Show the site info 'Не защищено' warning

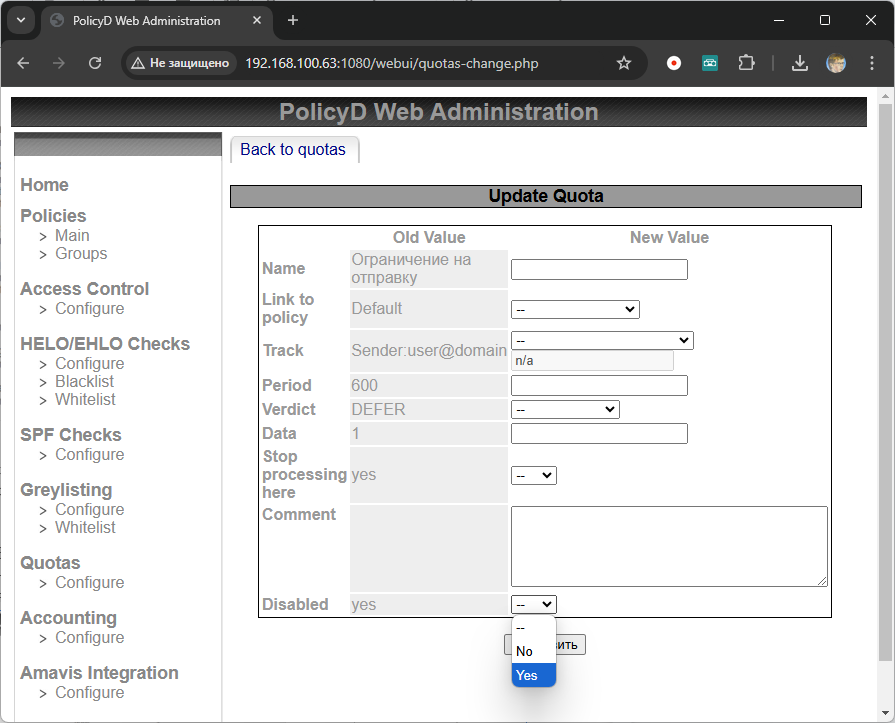pyautogui.click(x=180, y=63)
